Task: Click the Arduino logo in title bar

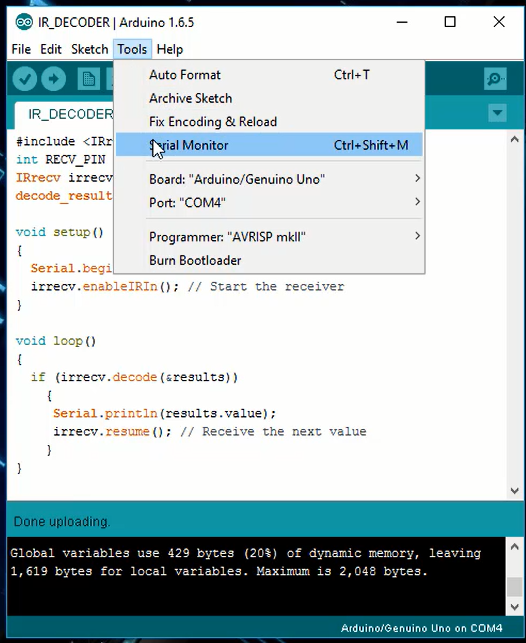Action: pos(24,22)
